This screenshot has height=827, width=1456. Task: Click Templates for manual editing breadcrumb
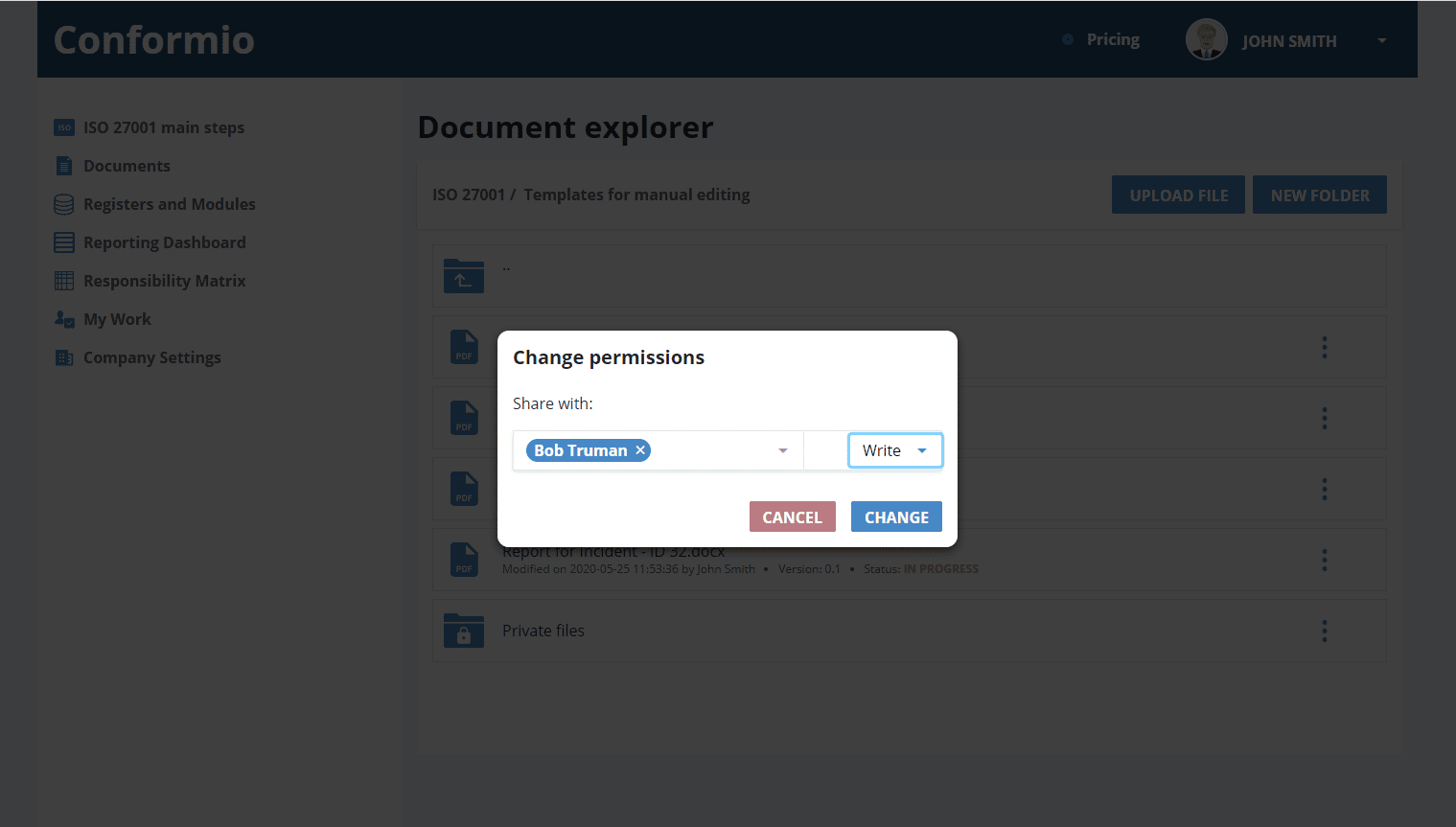click(x=636, y=195)
